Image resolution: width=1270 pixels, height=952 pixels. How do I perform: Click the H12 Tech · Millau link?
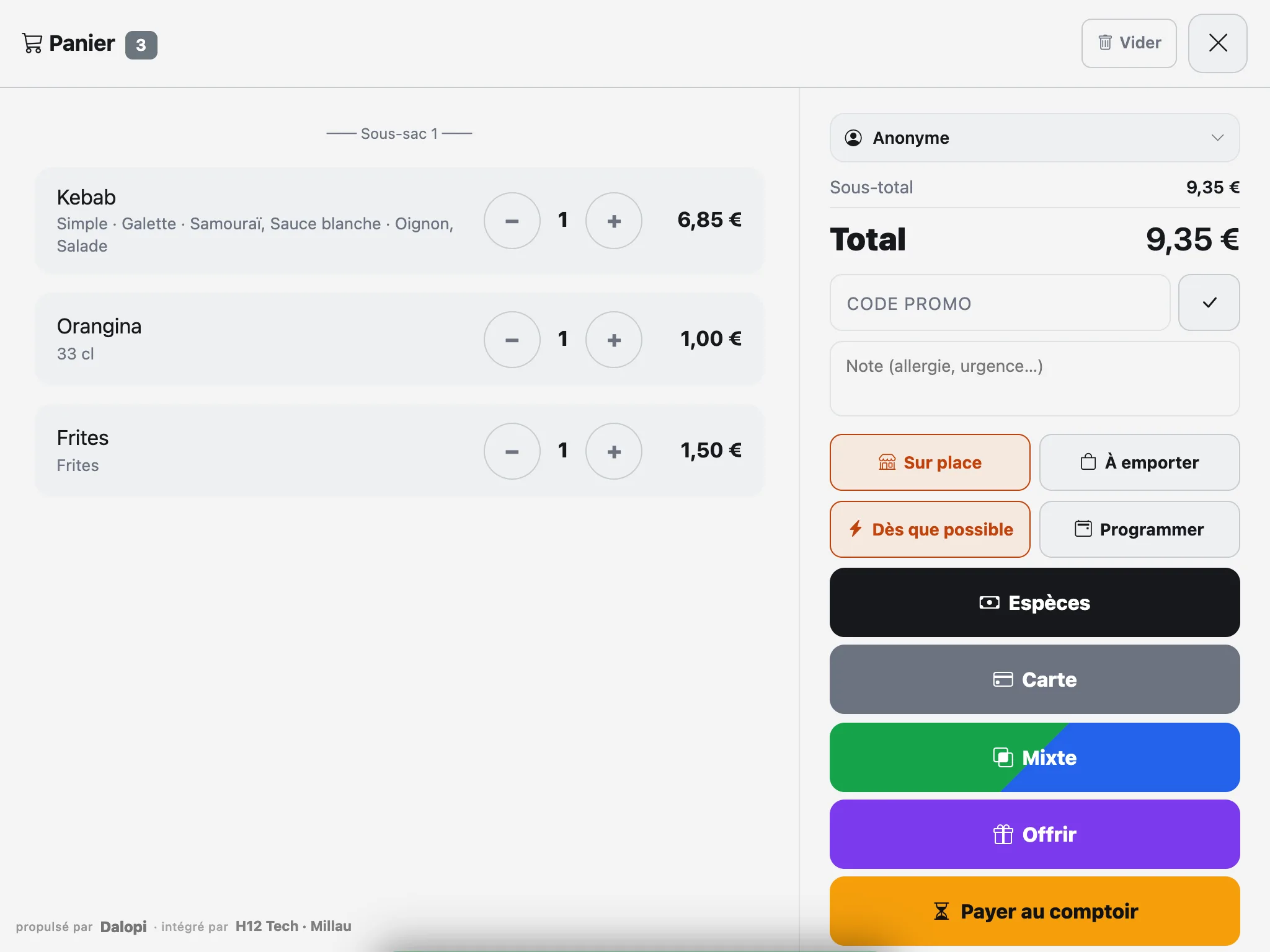293,926
